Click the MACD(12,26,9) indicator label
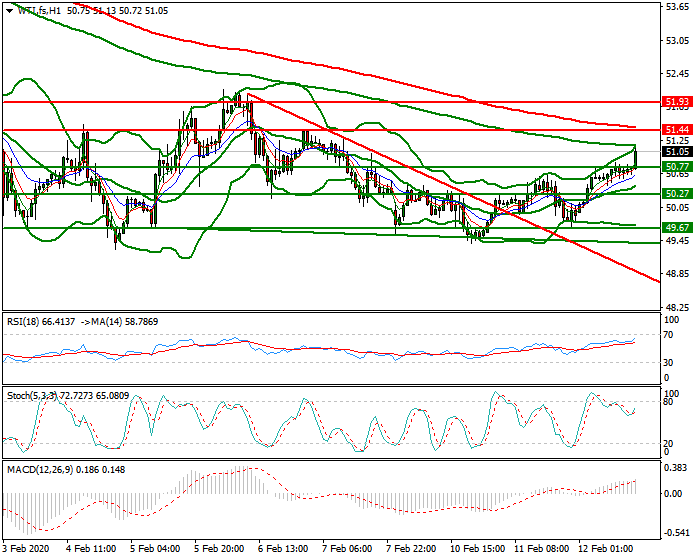This screenshot has width=700, height=560. click(40, 470)
